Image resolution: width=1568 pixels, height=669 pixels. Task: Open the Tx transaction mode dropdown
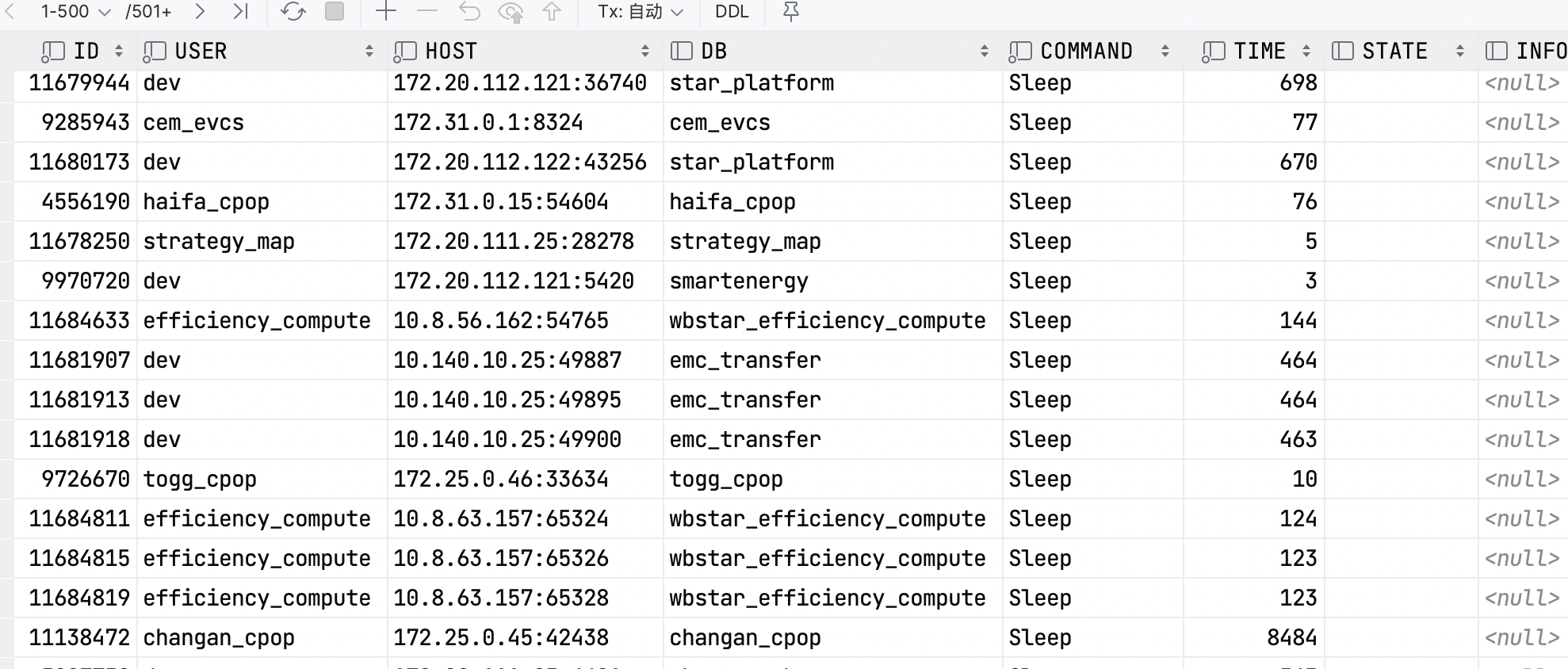point(641,12)
